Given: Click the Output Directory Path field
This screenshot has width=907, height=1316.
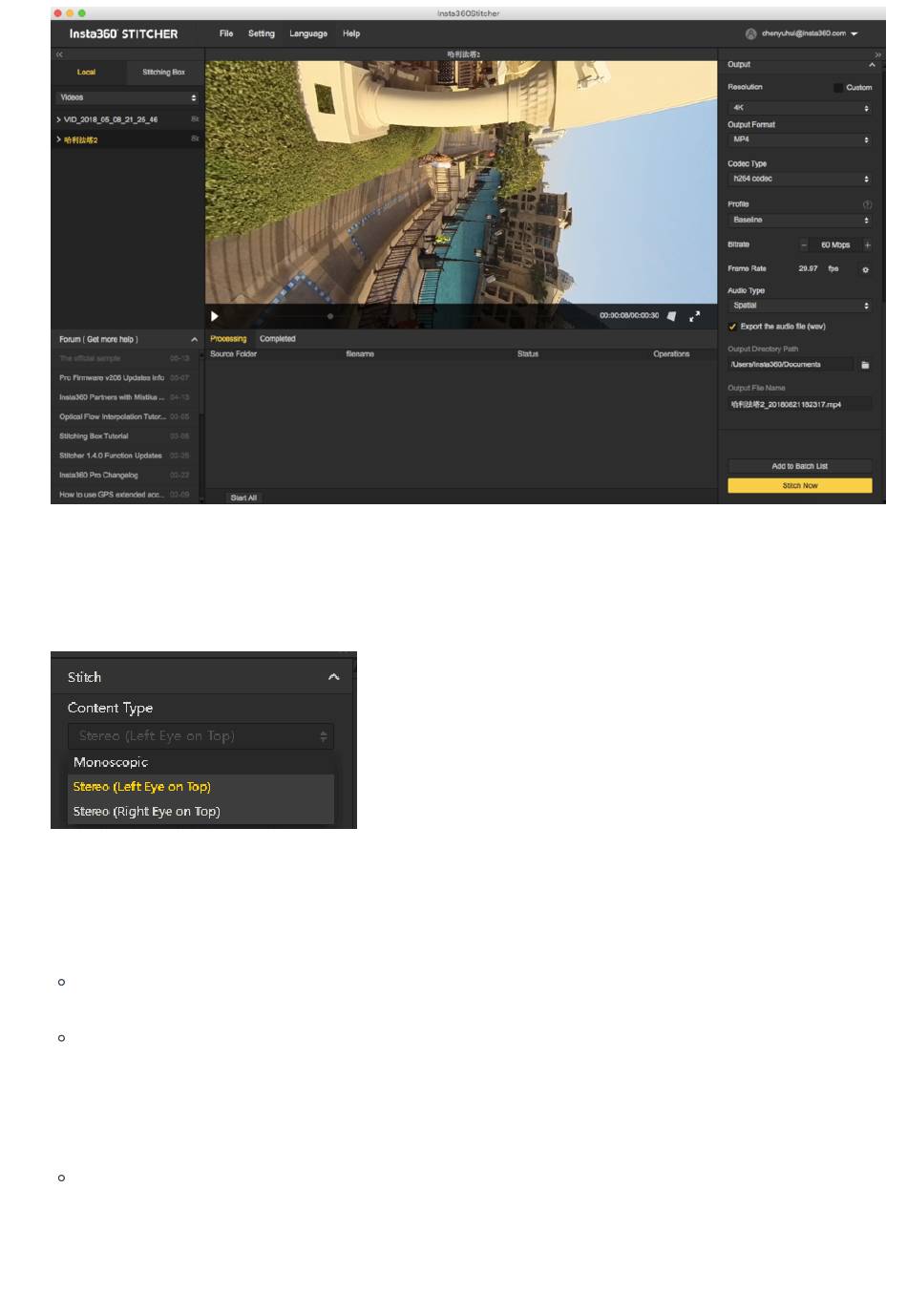Looking at the screenshot, I should 791,365.
